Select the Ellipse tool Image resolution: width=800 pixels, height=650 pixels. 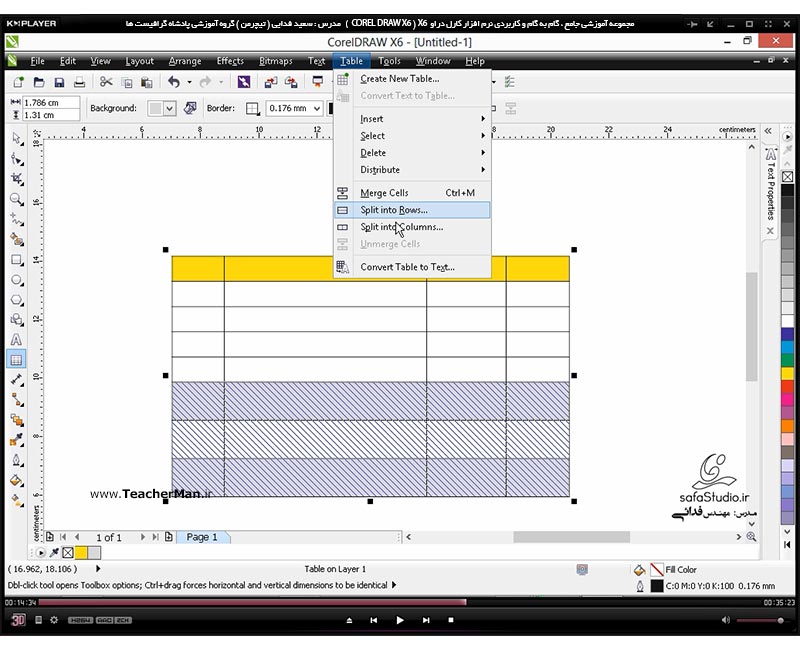(17, 280)
